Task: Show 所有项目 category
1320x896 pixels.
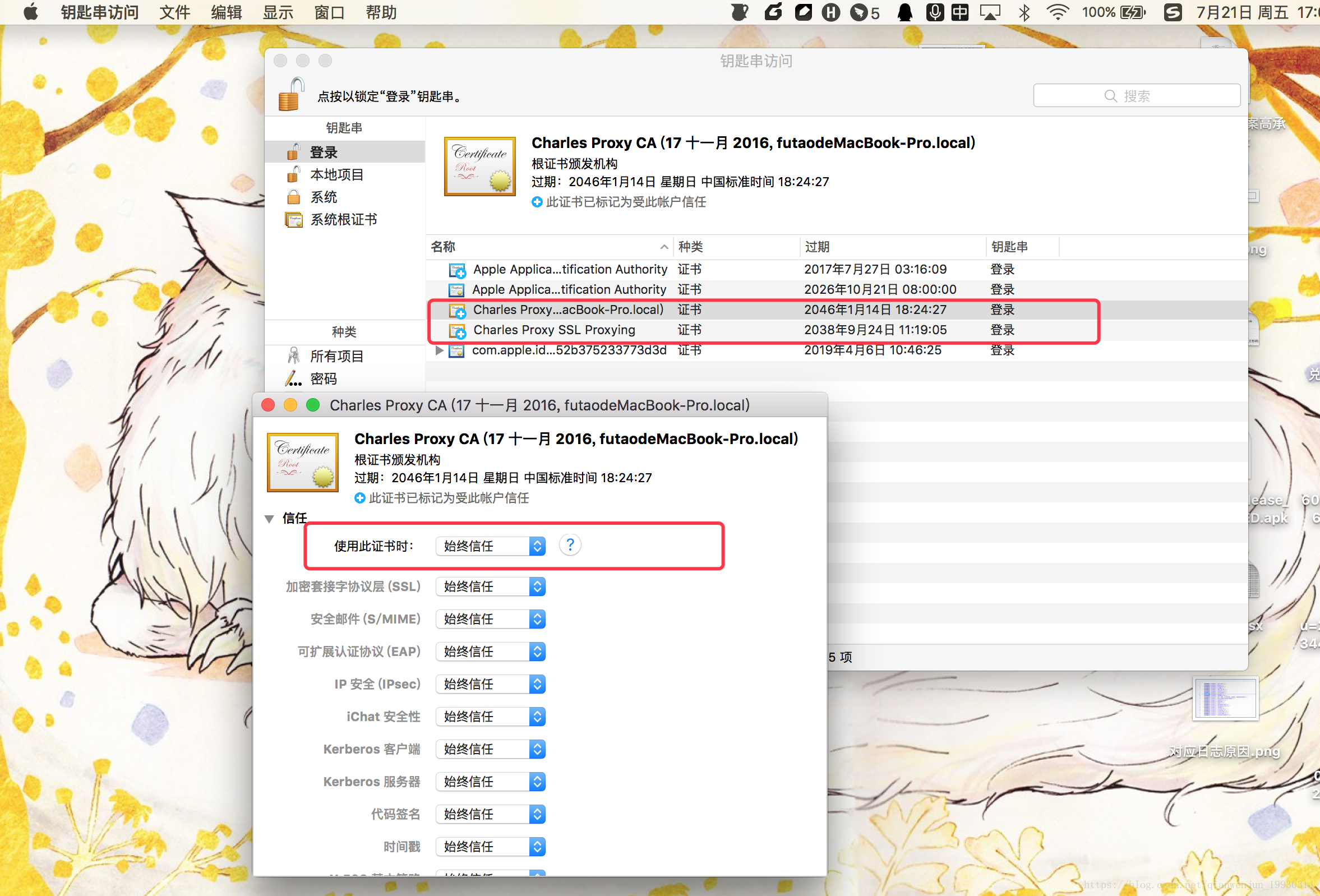Action: (345, 356)
